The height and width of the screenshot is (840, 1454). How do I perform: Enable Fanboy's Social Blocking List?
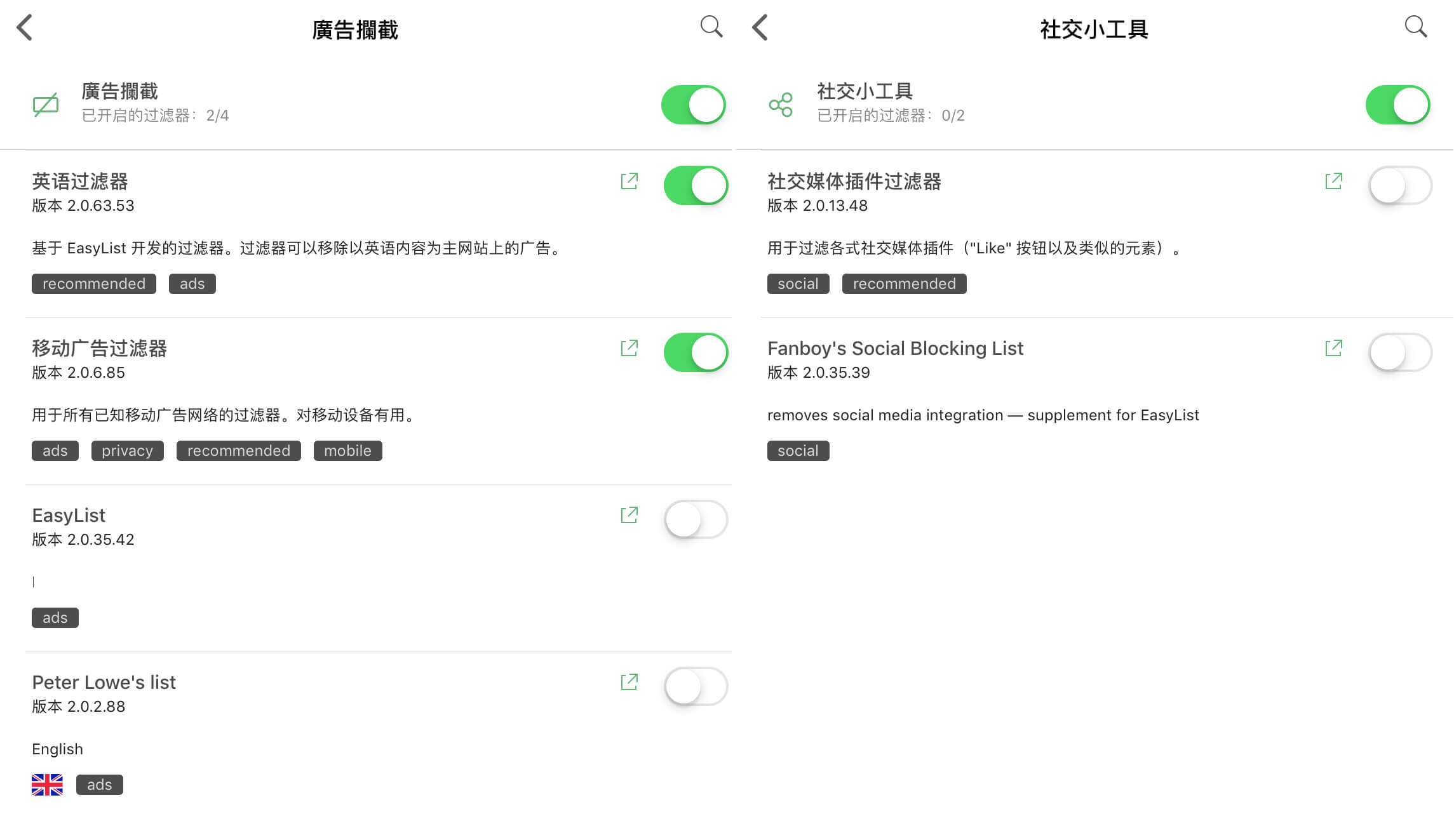click(1400, 352)
